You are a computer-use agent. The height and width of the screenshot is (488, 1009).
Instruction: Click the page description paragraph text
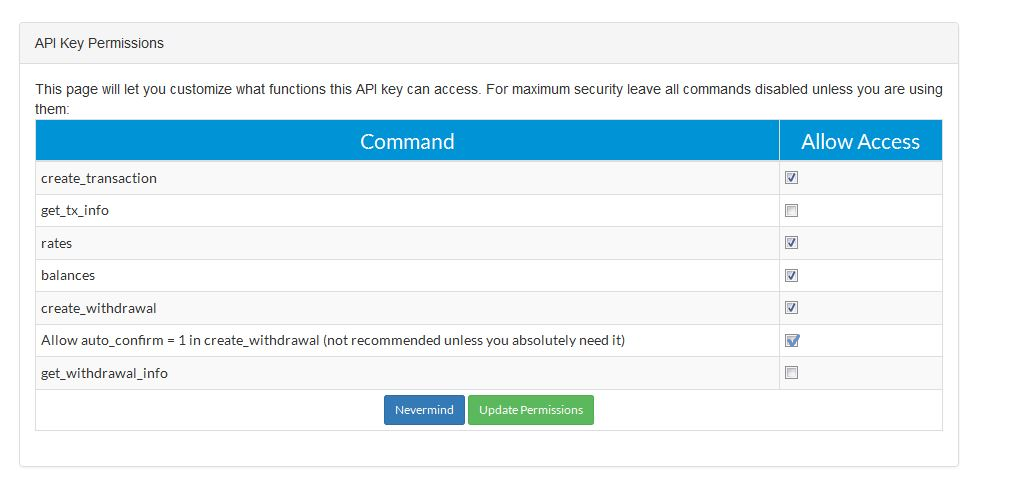488,99
